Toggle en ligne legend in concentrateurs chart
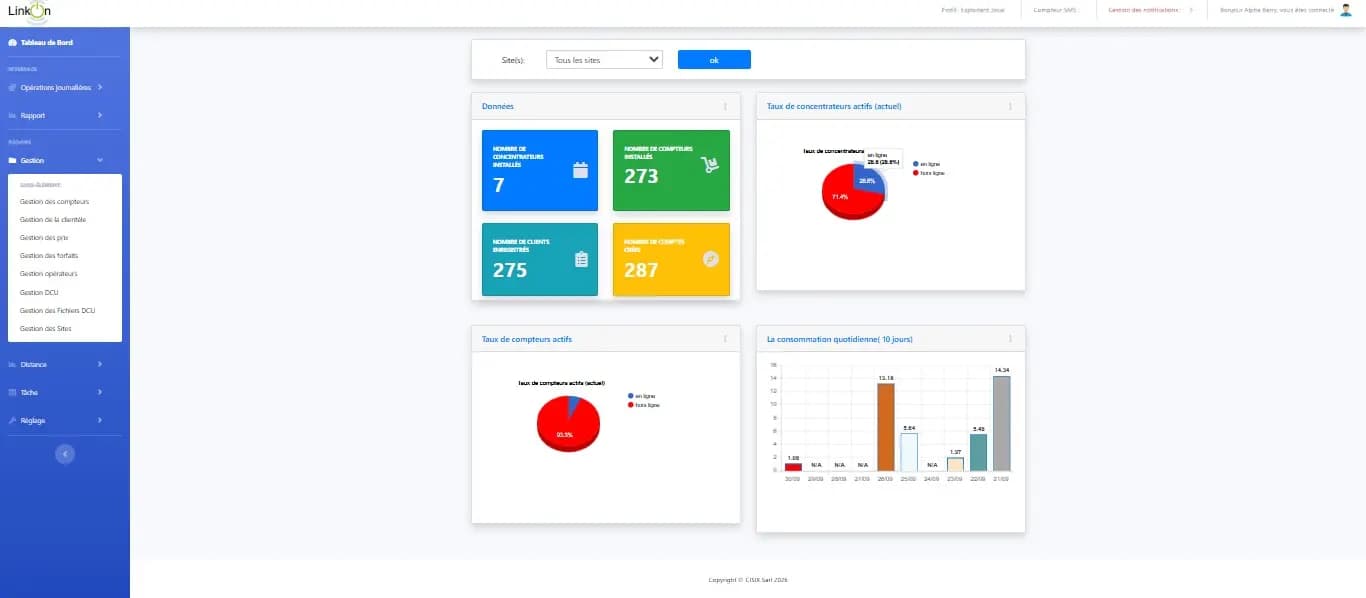 [926, 163]
